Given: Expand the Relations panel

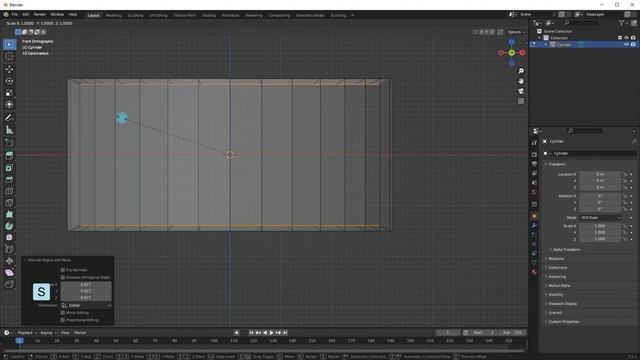Looking at the screenshot, I should tap(556, 259).
